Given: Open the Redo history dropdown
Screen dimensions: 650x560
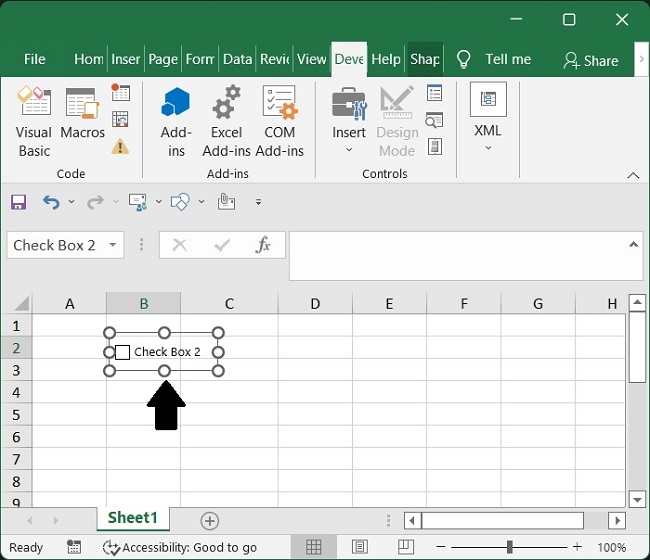Looking at the screenshot, I should click(116, 202).
